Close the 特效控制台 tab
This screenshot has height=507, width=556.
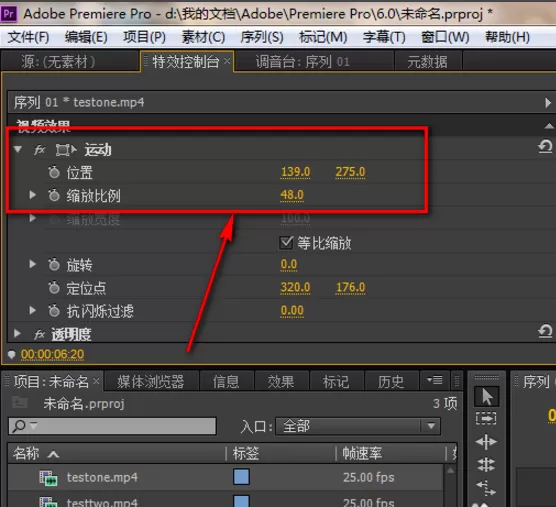pyautogui.click(x=227, y=61)
